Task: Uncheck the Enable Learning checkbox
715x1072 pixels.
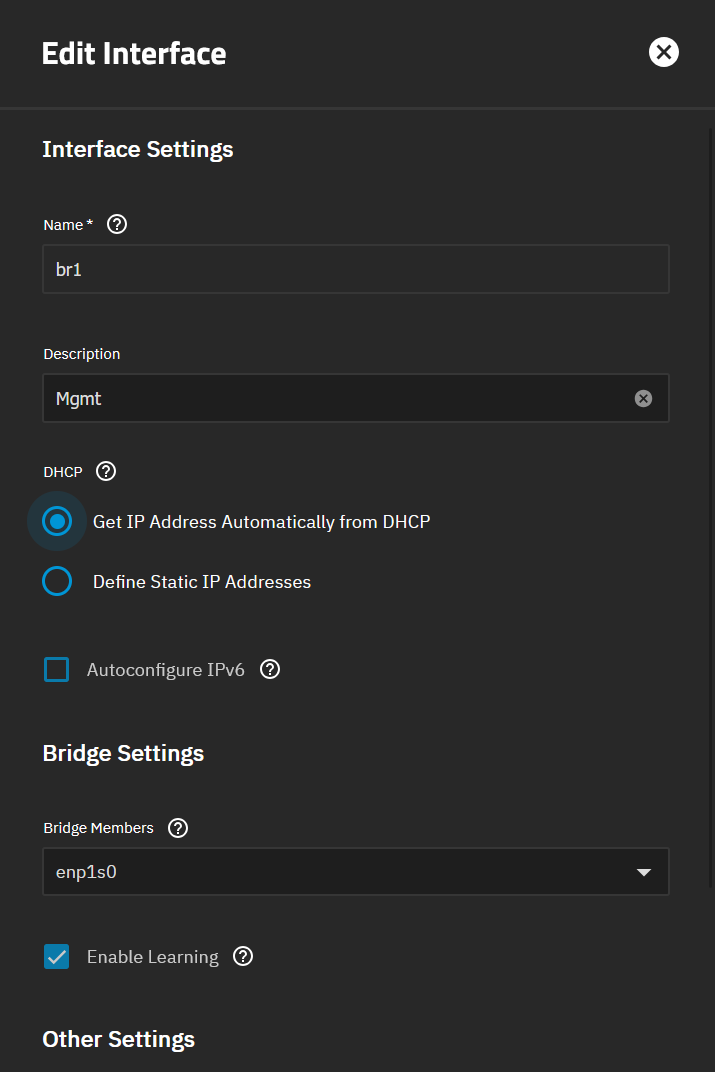Action: 57,957
